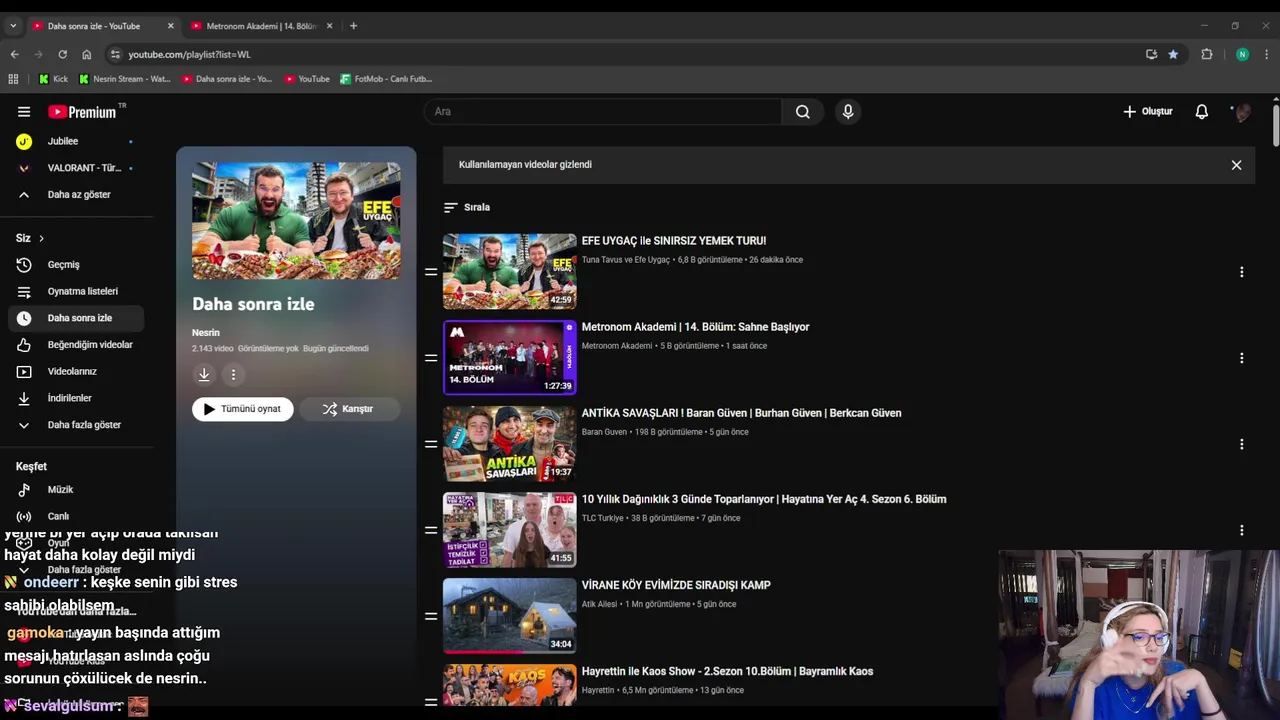Open options menu for 10 Yıllık Dağınıklık video

[1241, 530]
